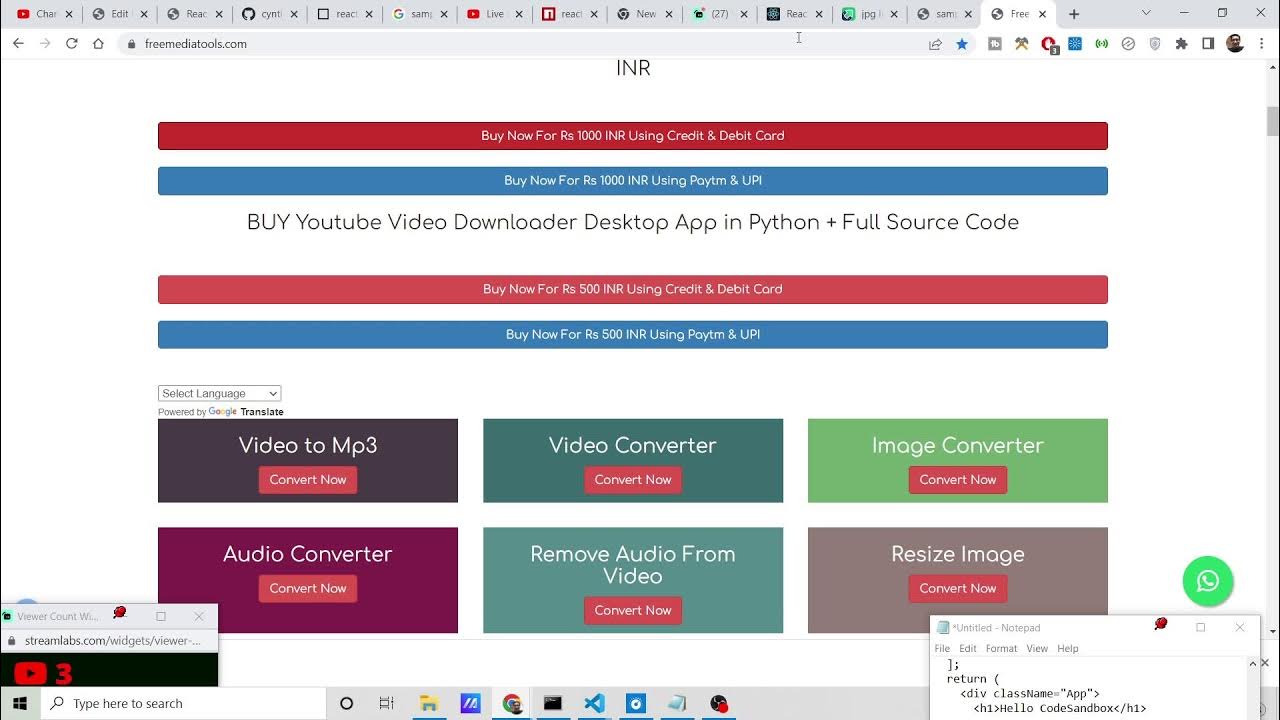Screen dimensions: 1280x720
Task: Expand the Select Language dropdown
Action: [219, 393]
